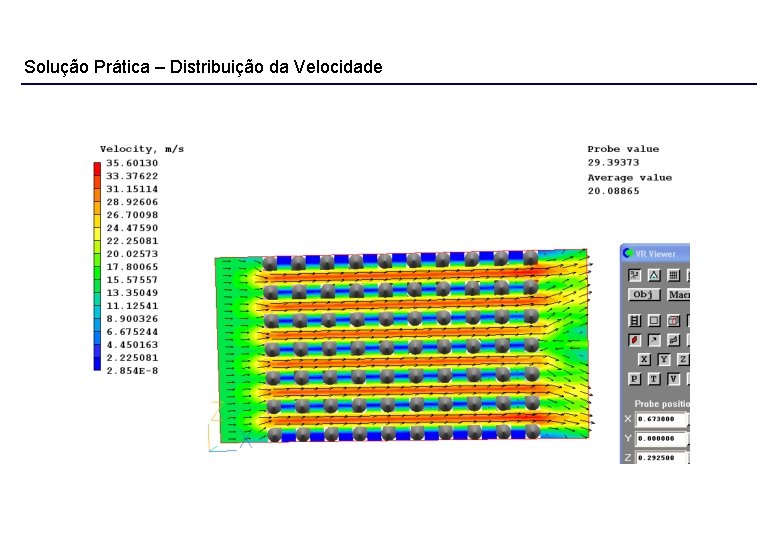This screenshot has width=780, height=540.
Task: Select the X plane button
Action: pyautogui.click(x=644, y=360)
